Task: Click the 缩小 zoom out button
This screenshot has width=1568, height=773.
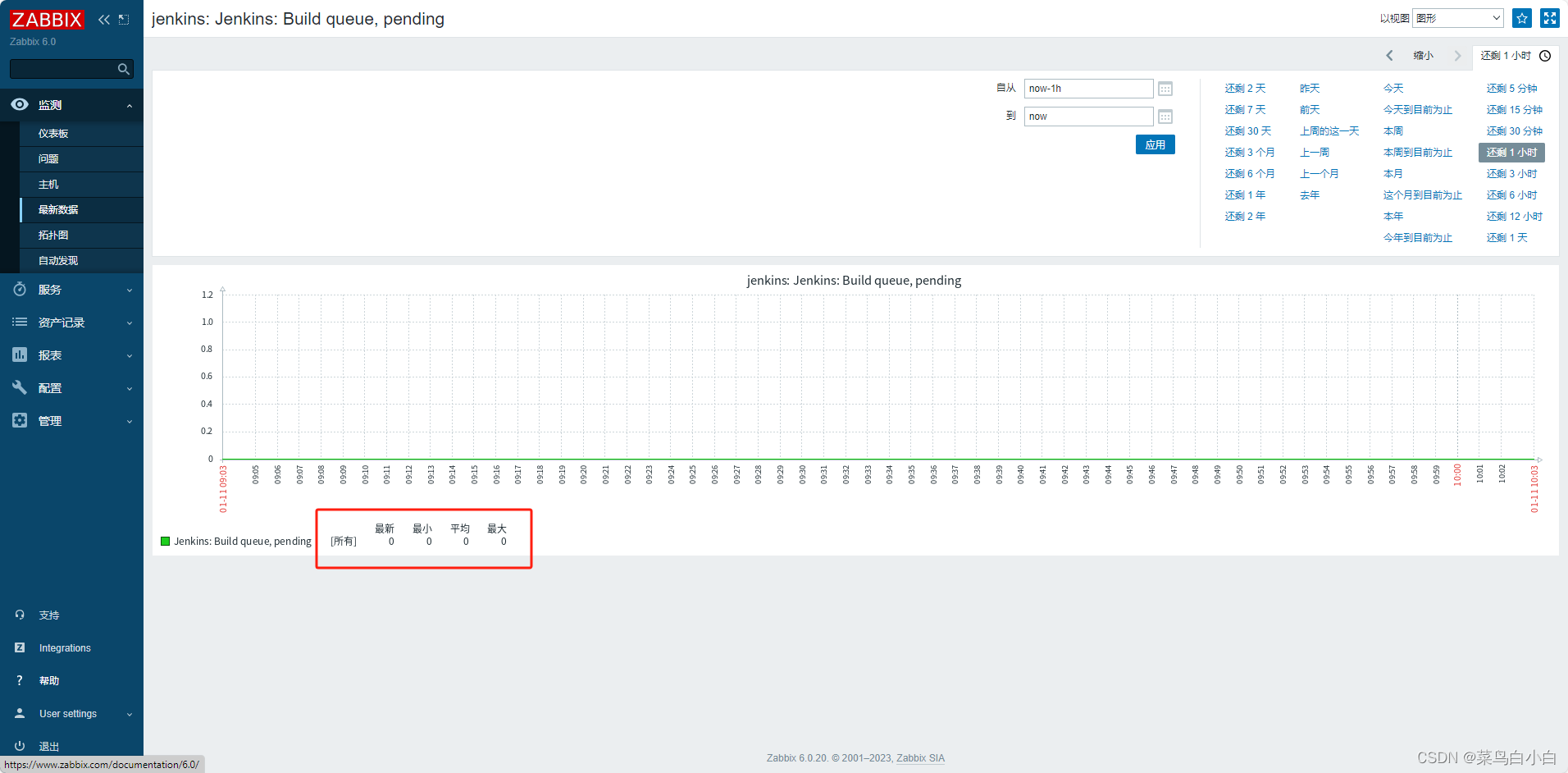Action: point(1424,56)
